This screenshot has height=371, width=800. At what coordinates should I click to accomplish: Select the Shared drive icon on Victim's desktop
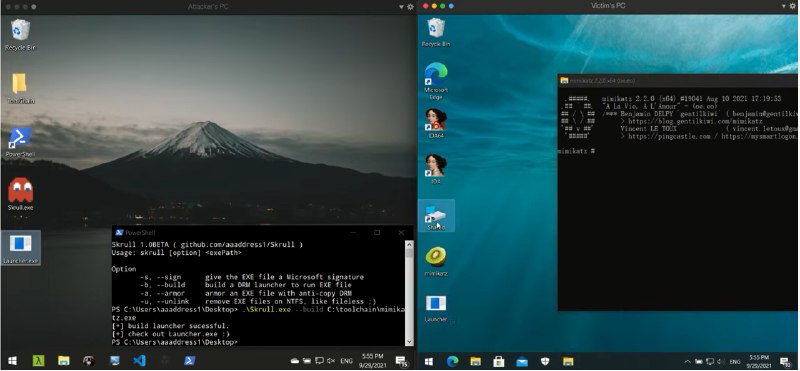click(x=436, y=215)
